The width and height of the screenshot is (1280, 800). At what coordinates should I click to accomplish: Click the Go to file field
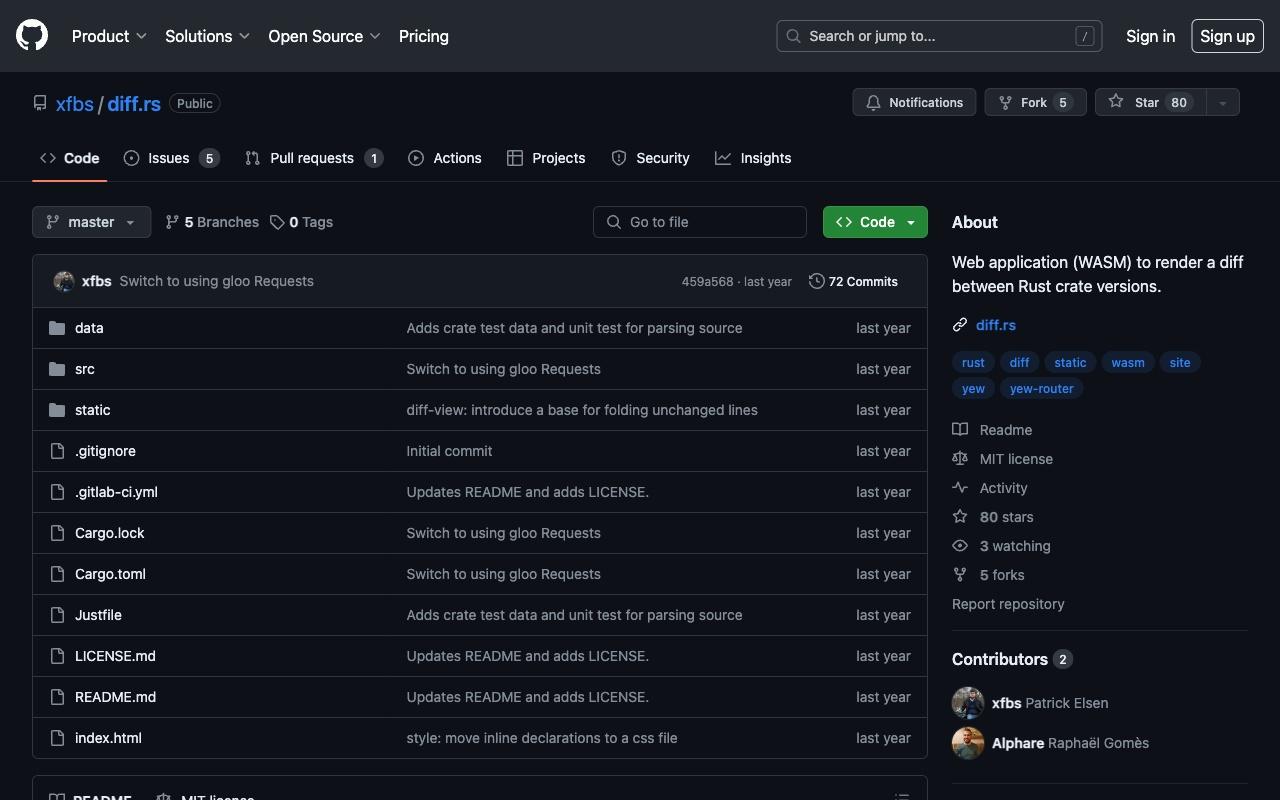pos(700,222)
